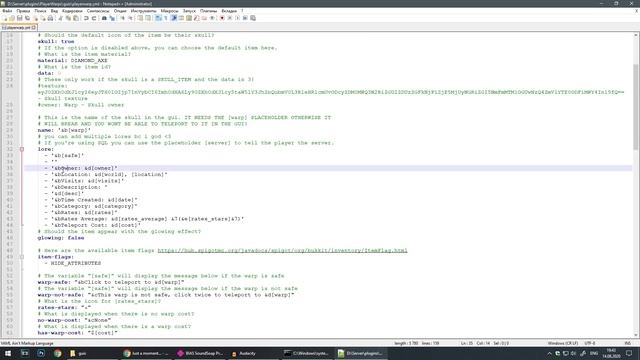
Task: Click the 'skull: true' line
Action: coord(56,42)
